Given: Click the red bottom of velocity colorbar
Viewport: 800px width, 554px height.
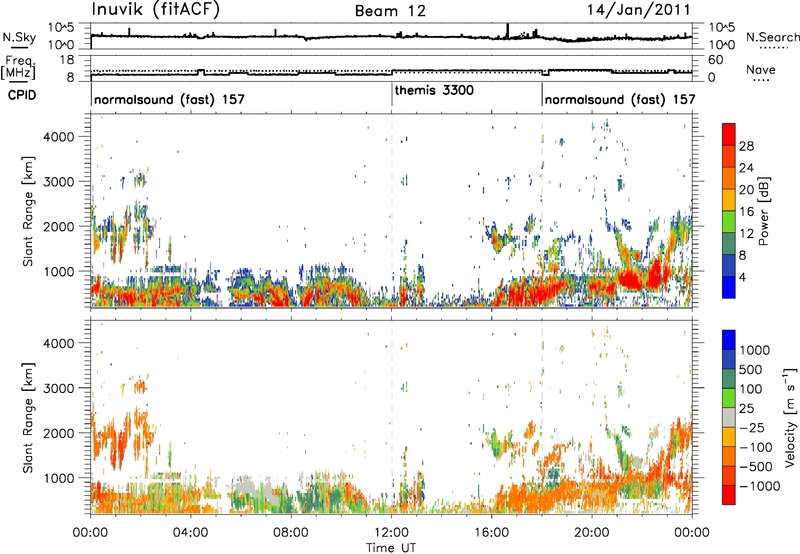Looking at the screenshot, I should pos(729,495).
